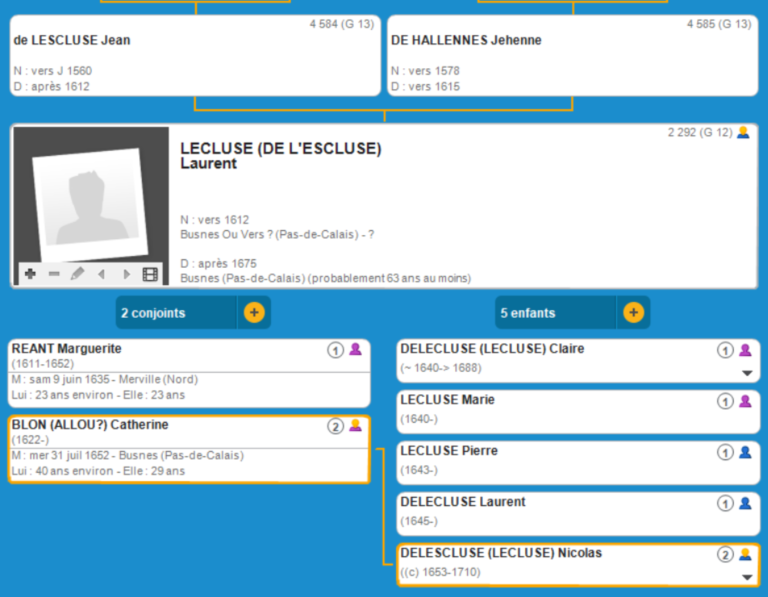Image resolution: width=768 pixels, height=597 pixels.
Task: Click the purple person icon beside REANT Marguerite
Action: (x=355, y=350)
